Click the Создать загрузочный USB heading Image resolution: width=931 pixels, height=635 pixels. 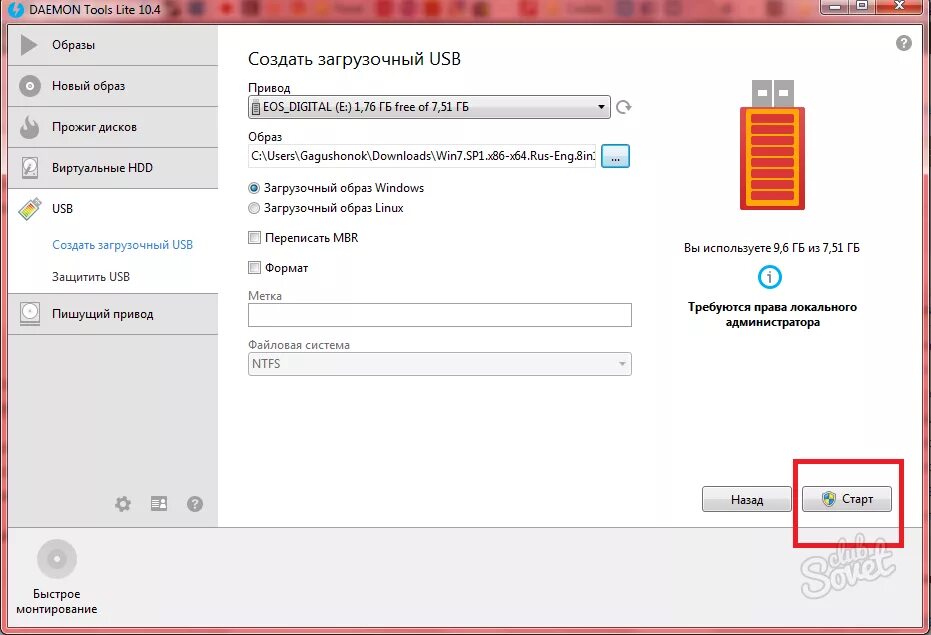click(x=354, y=59)
